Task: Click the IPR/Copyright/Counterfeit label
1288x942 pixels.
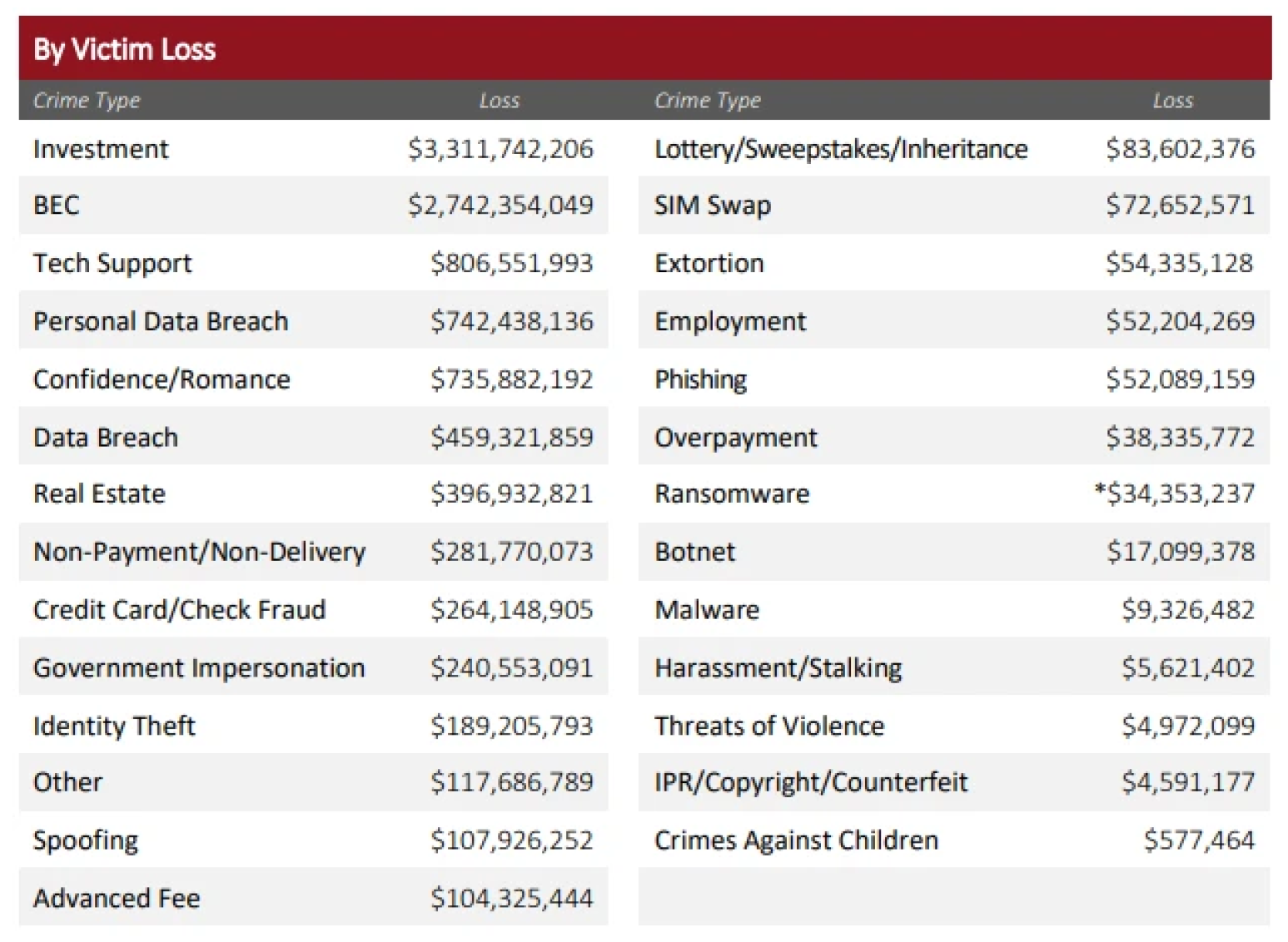Action: pos(811,782)
